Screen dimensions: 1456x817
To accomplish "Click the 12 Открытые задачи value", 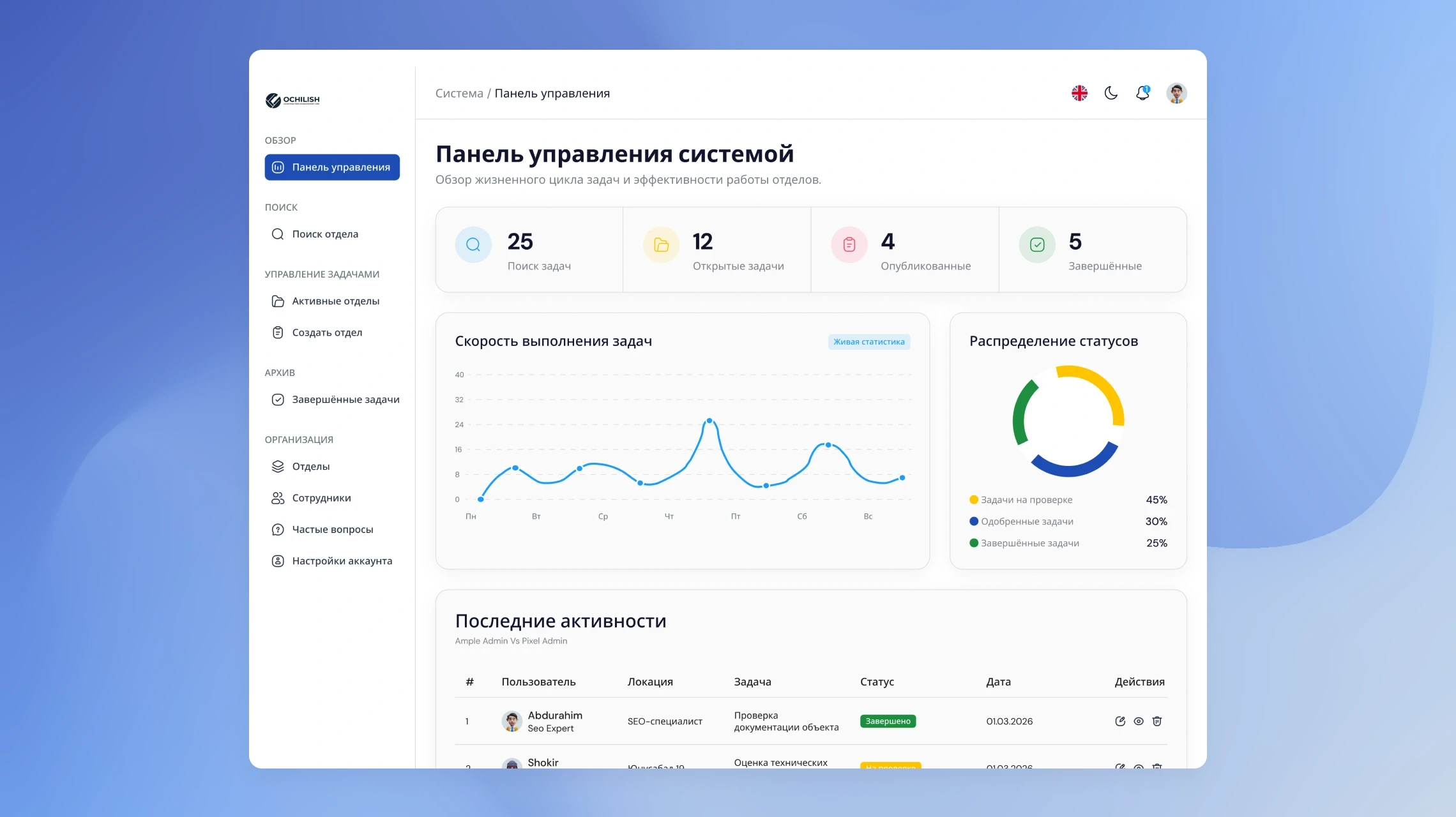I will [702, 242].
